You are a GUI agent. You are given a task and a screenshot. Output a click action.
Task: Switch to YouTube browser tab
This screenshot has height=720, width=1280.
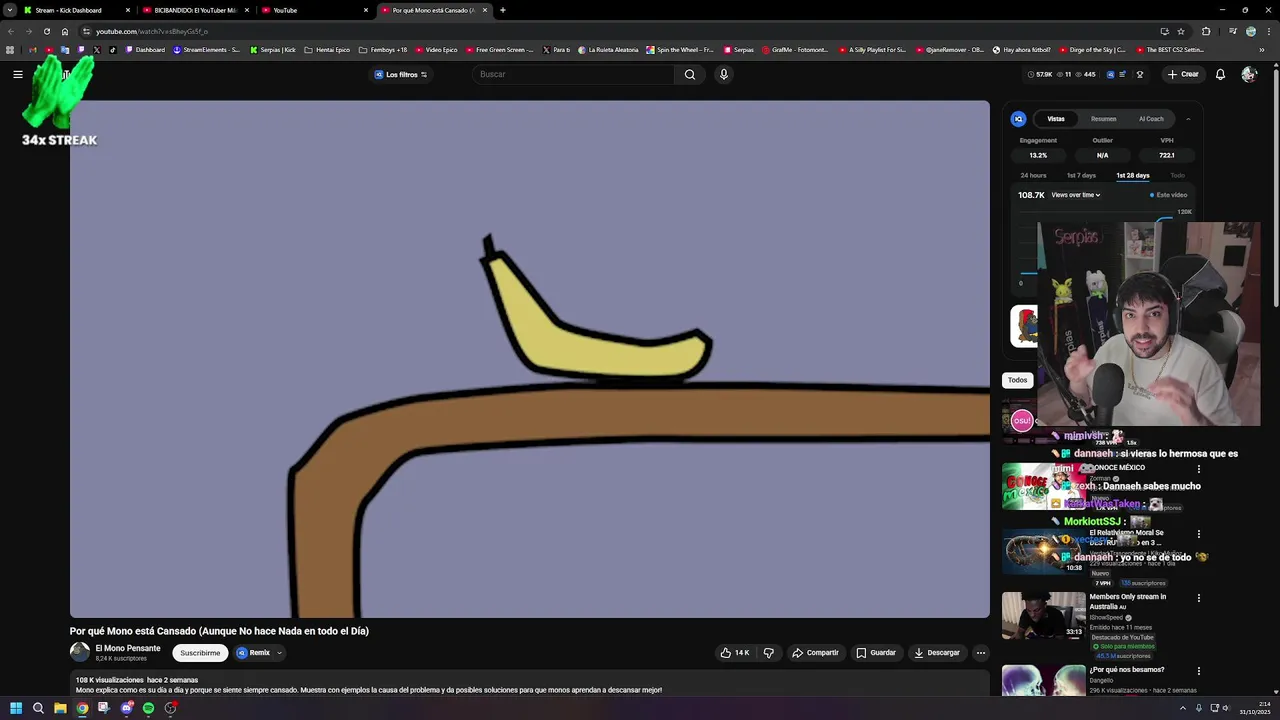click(x=315, y=10)
